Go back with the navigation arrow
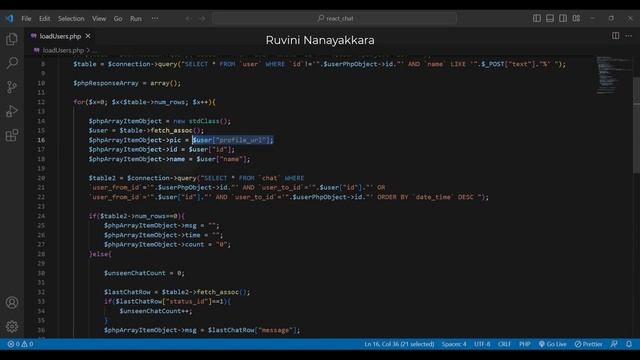The height and width of the screenshot is (360, 640). (189, 18)
